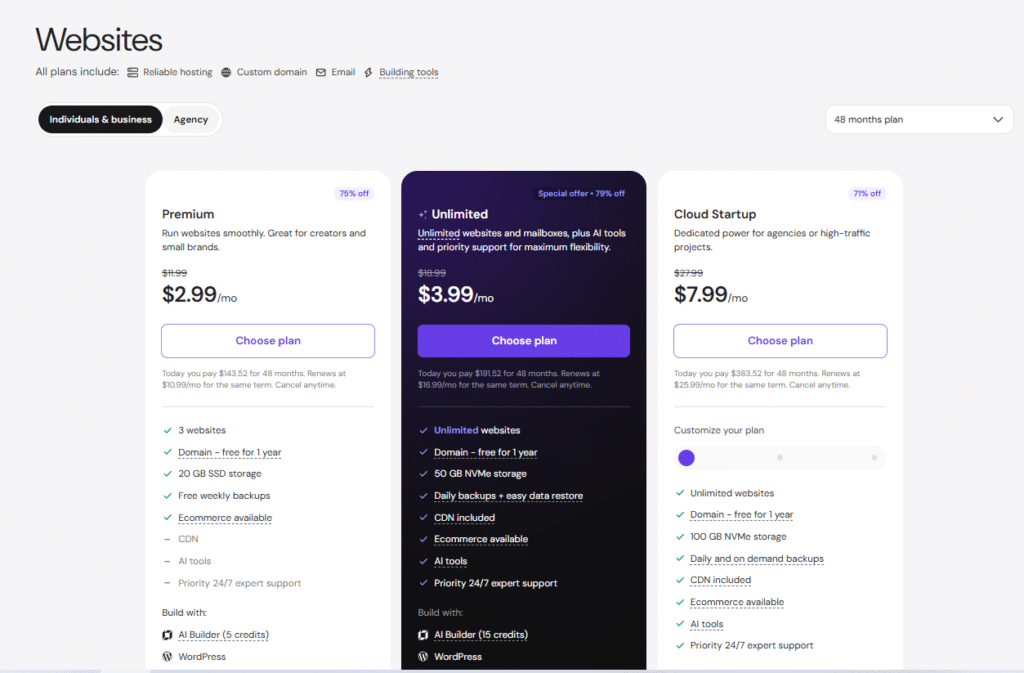Select the Individuals & business tab

[101, 119]
